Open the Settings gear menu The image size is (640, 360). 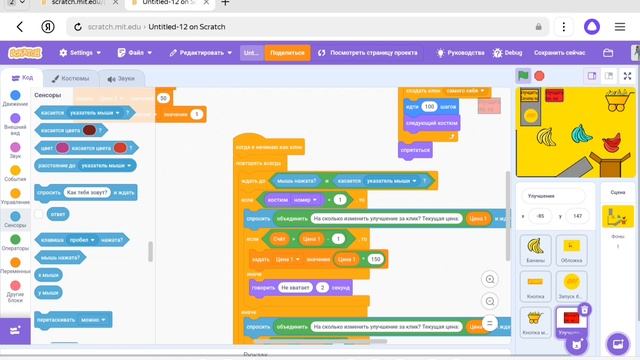80,53
